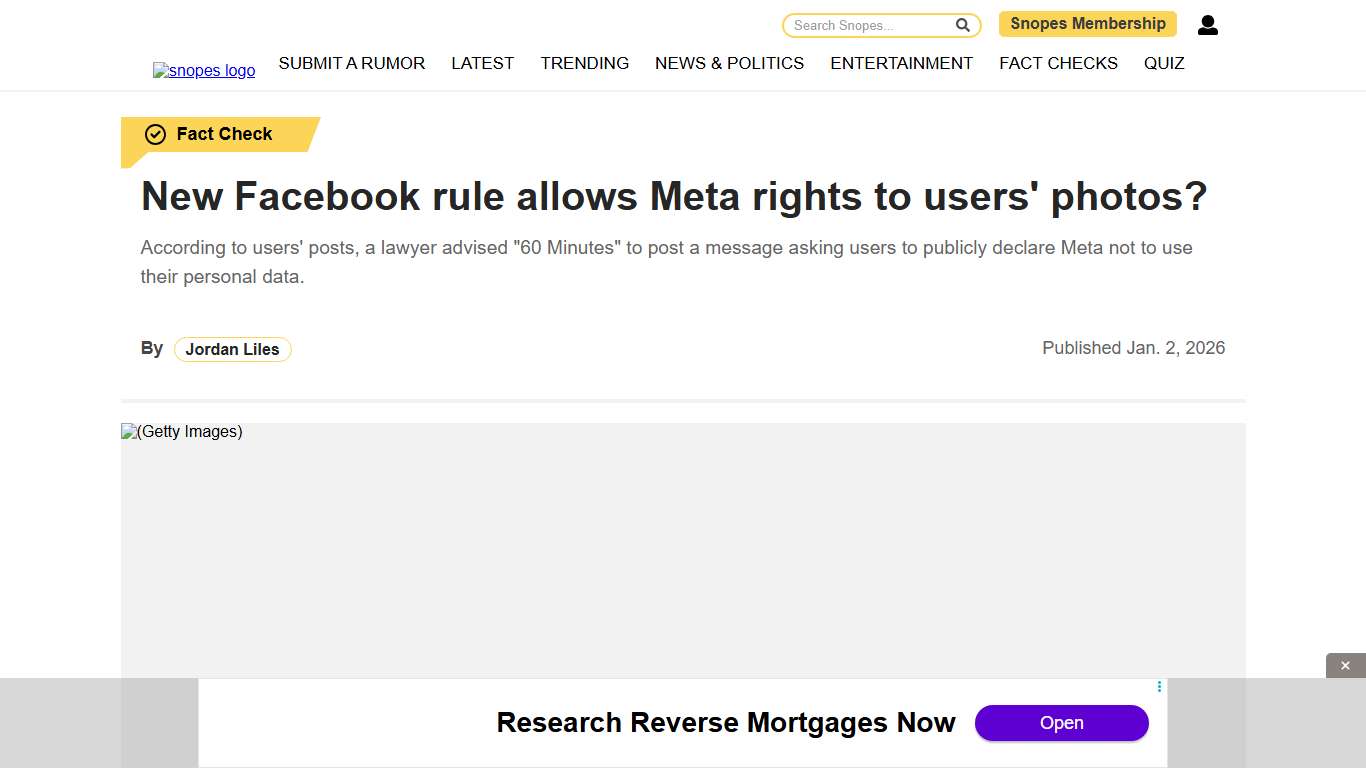
Task: Click the article headline about Facebook rule
Action: pyautogui.click(x=674, y=197)
